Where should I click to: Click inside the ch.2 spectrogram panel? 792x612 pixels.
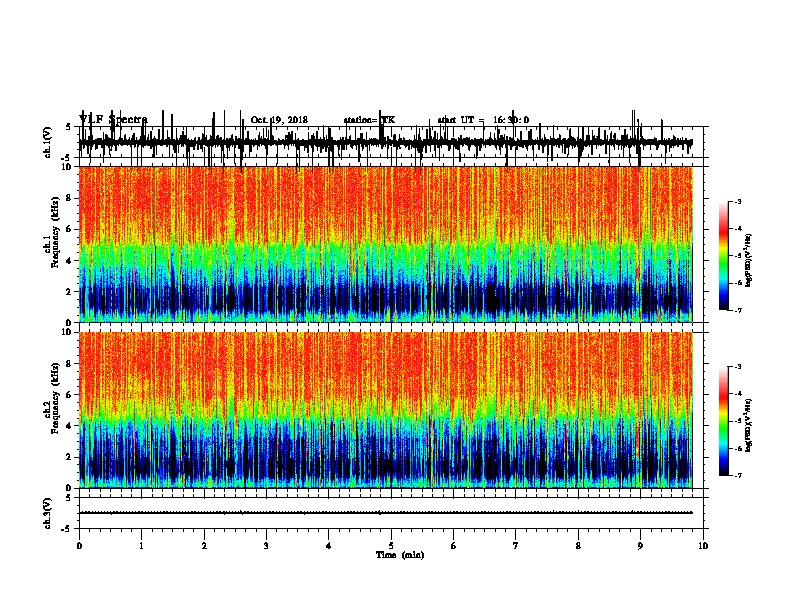(x=385, y=410)
